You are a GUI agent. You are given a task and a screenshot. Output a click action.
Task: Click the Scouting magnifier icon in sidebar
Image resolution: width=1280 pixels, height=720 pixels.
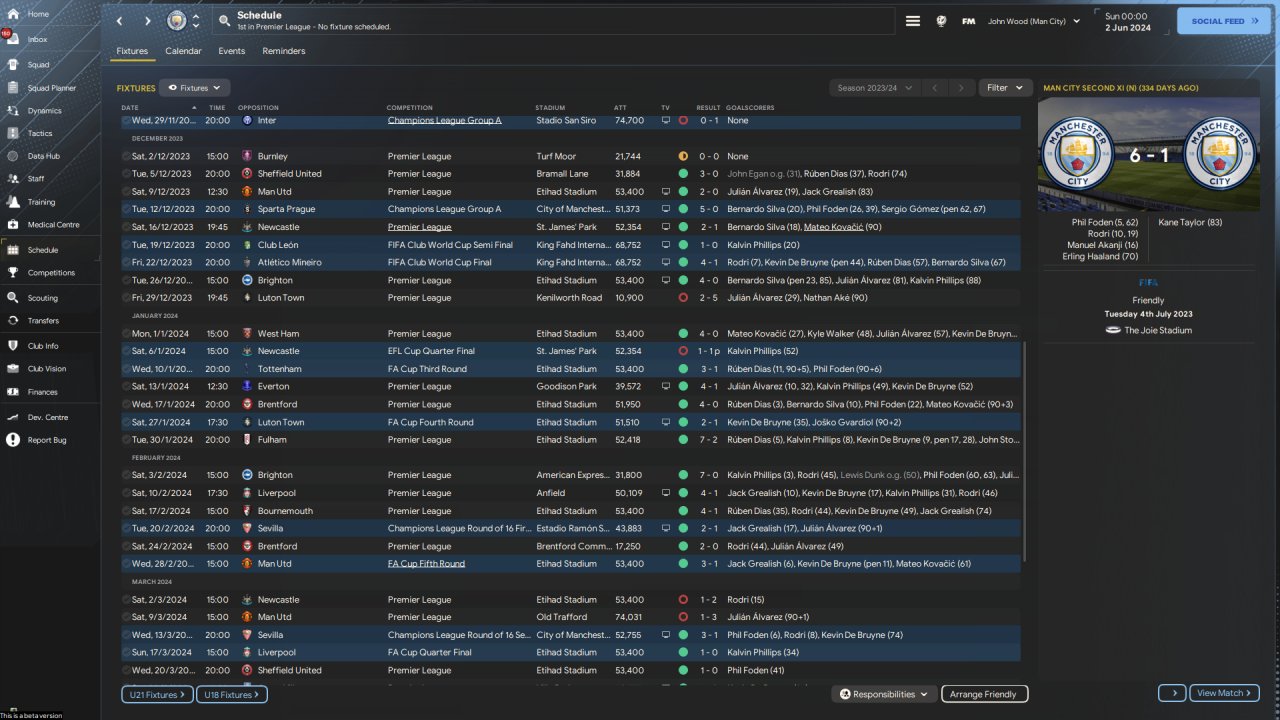(13, 298)
